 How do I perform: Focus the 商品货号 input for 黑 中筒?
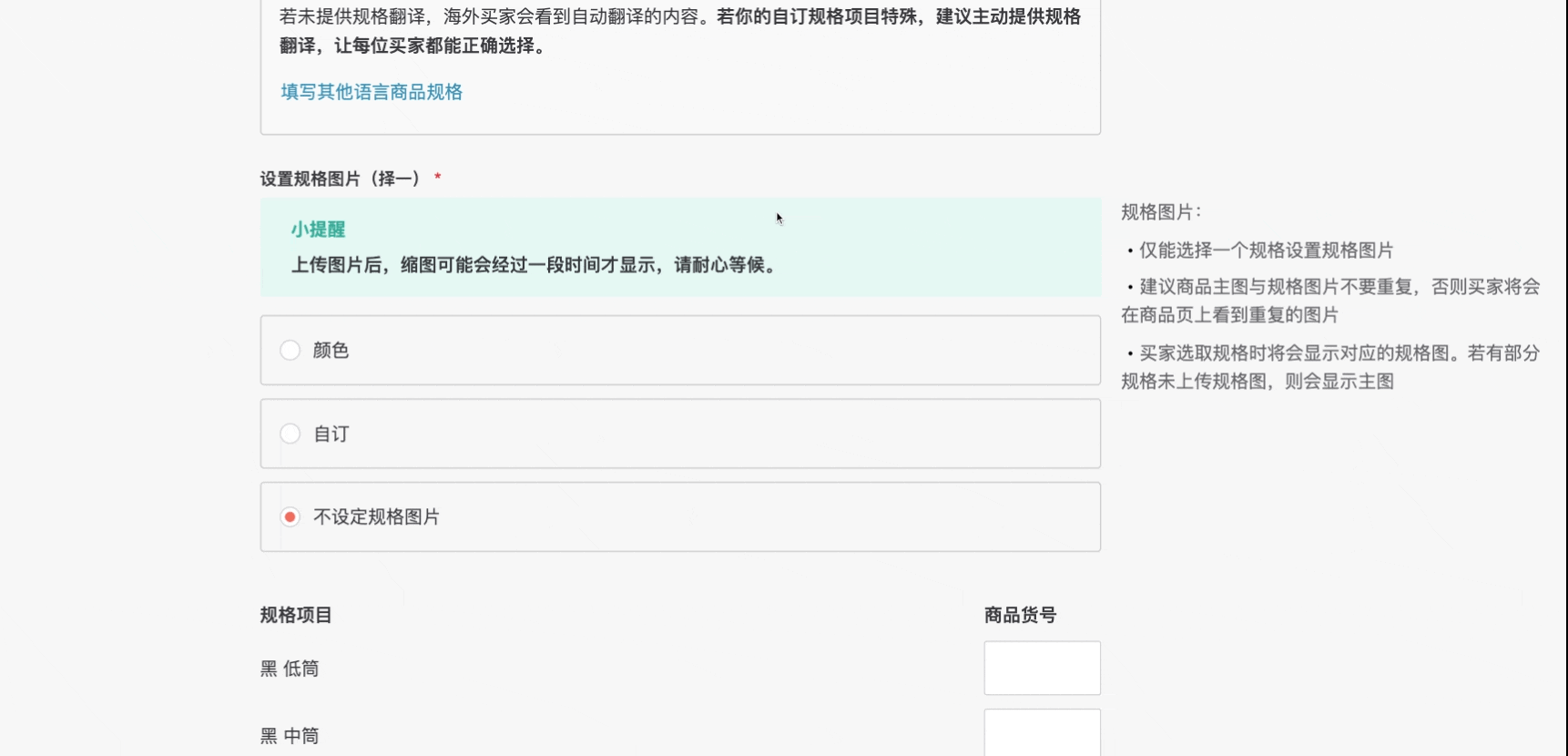coord(1042,733)
